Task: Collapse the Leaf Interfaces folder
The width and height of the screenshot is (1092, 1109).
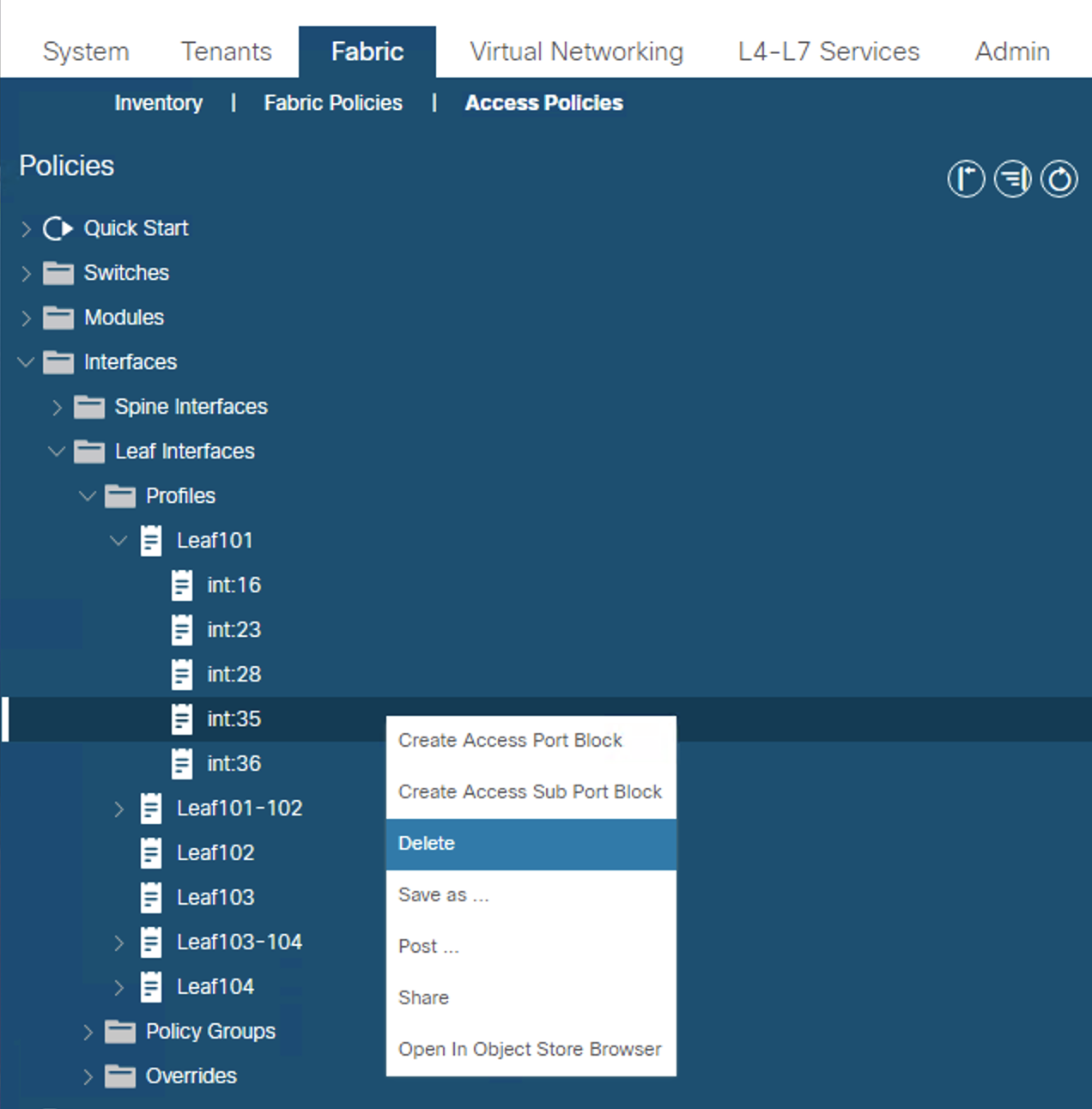Action: [57, 451]
